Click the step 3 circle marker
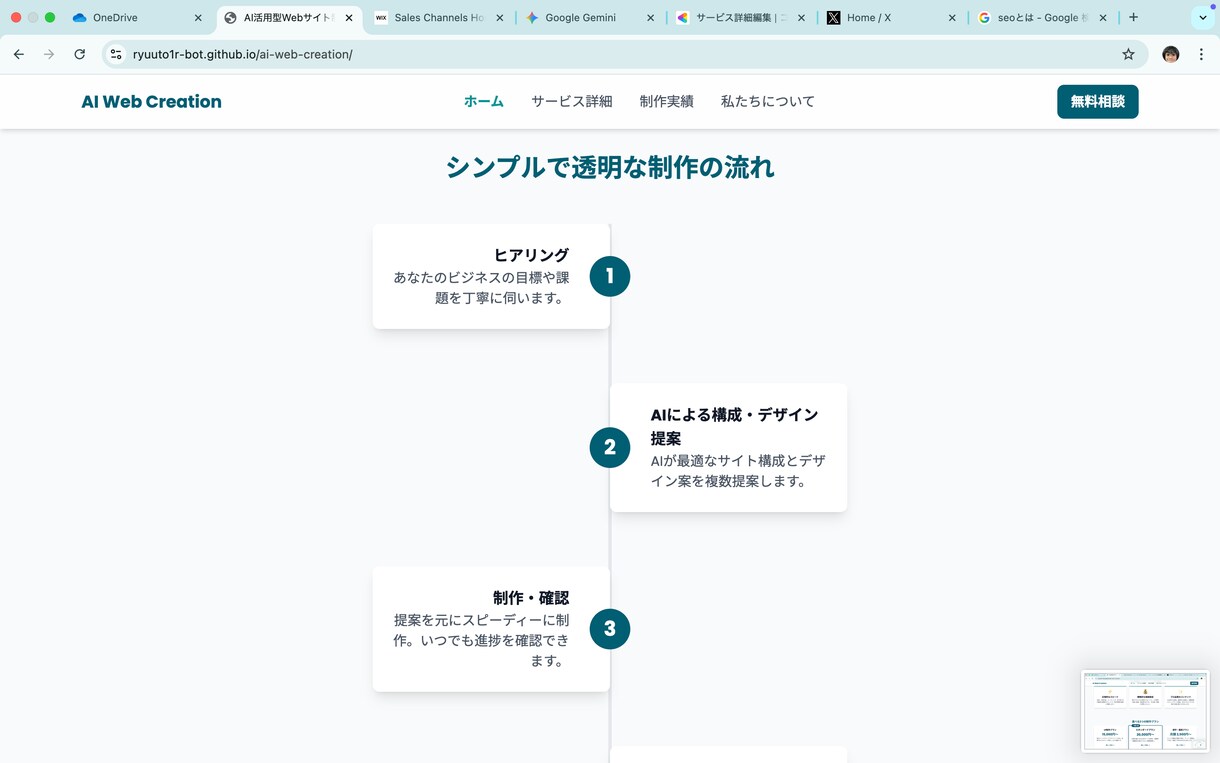 point(610,629)
